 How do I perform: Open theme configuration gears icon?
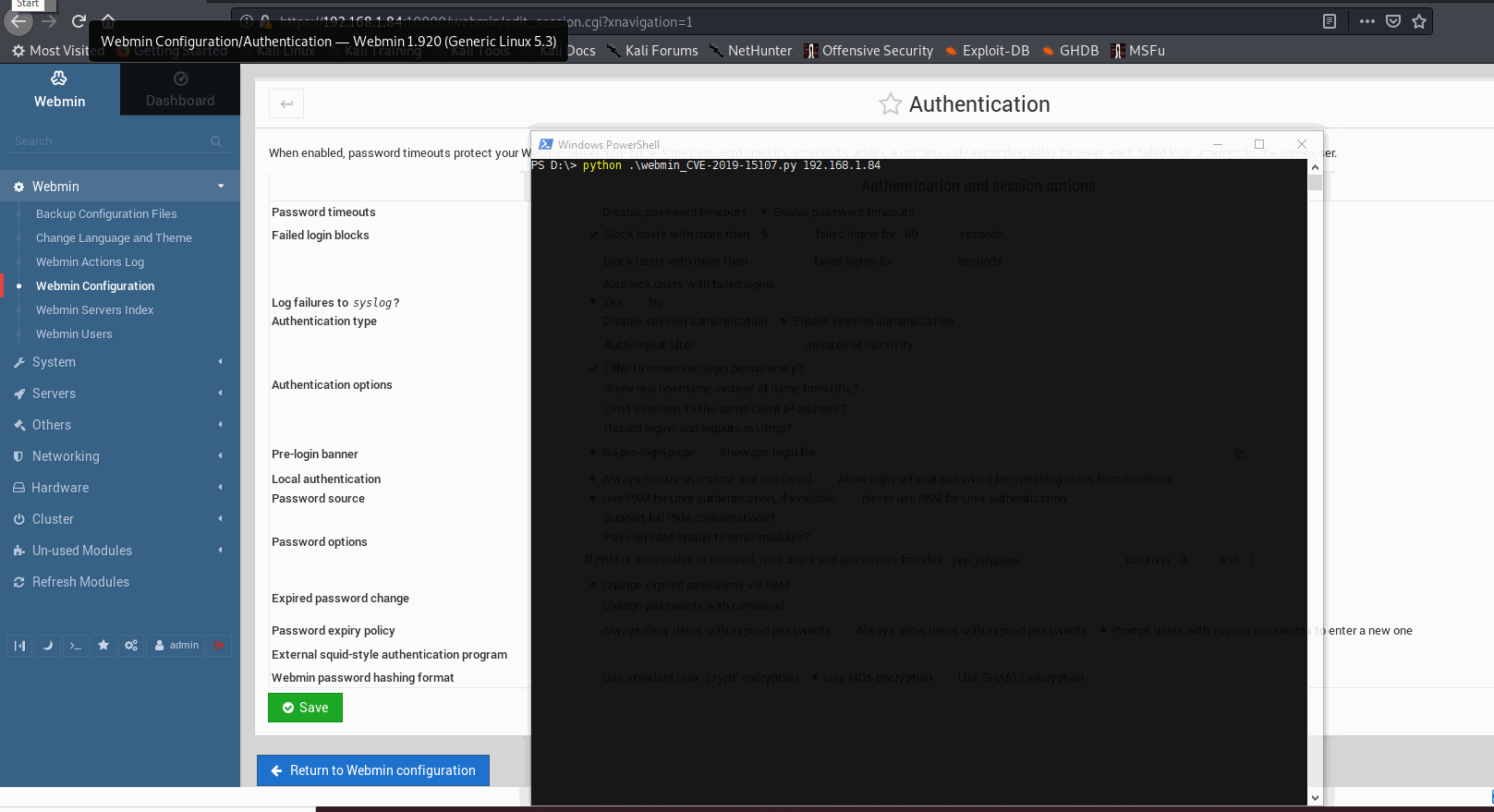click(131, 645)
